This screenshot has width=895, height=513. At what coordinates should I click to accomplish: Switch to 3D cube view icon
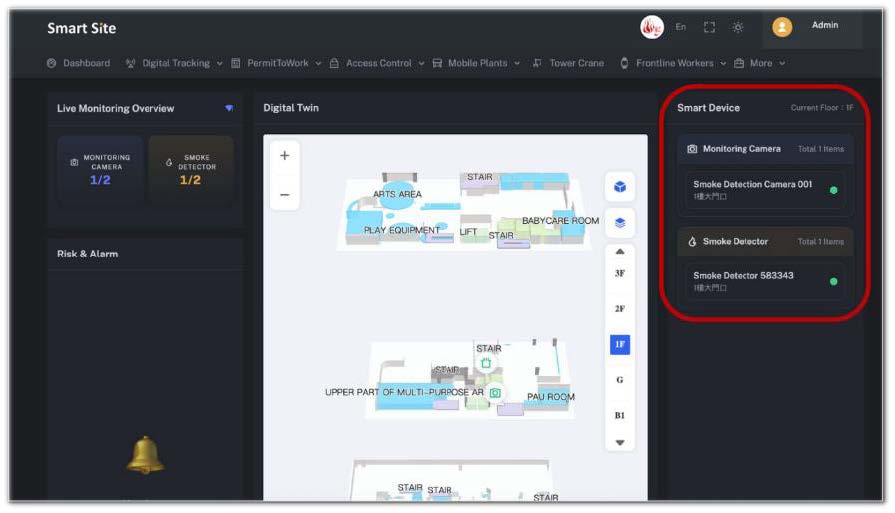click(619, 187)
